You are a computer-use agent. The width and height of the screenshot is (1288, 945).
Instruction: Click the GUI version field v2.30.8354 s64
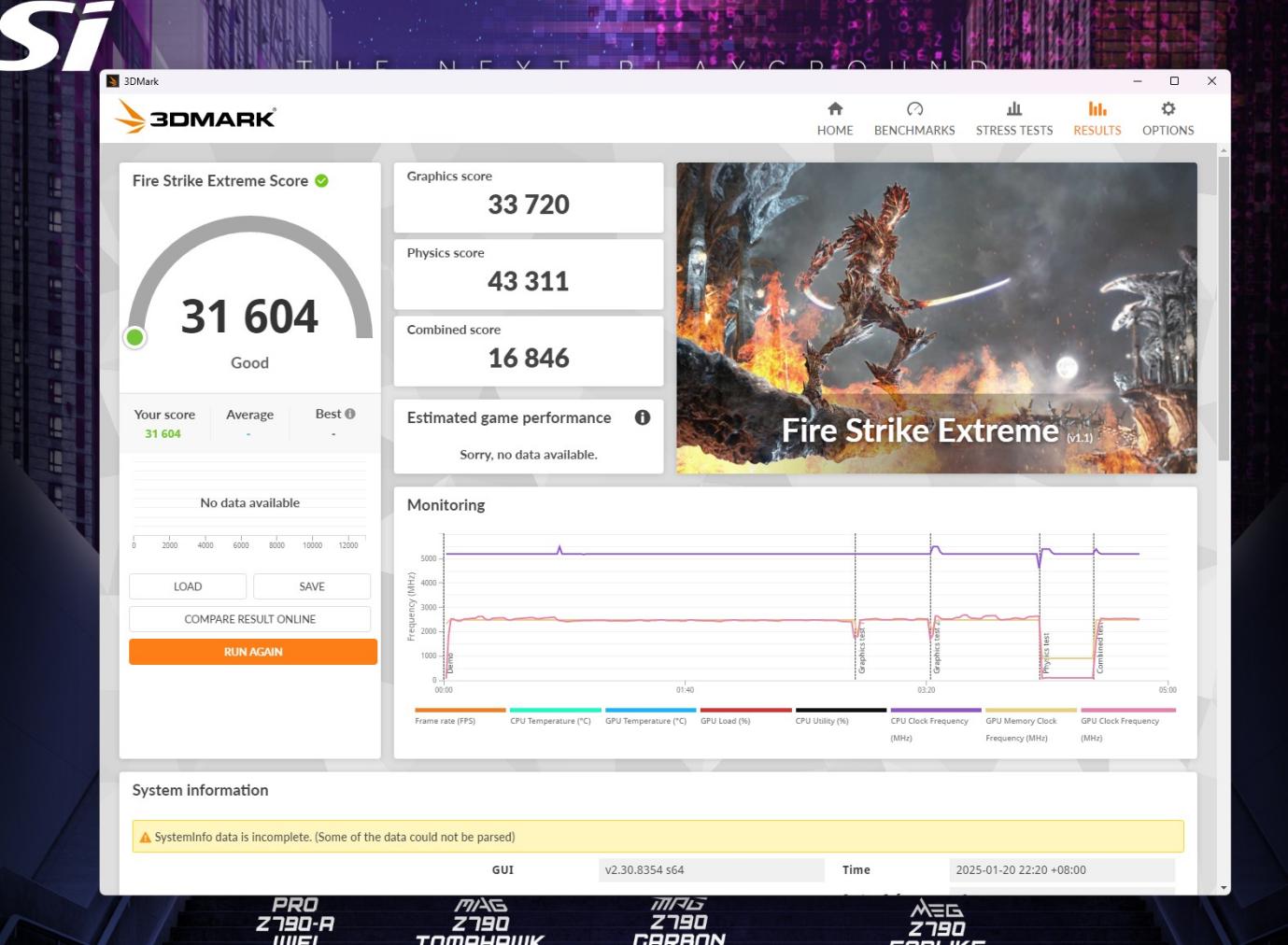pos(711,869)
